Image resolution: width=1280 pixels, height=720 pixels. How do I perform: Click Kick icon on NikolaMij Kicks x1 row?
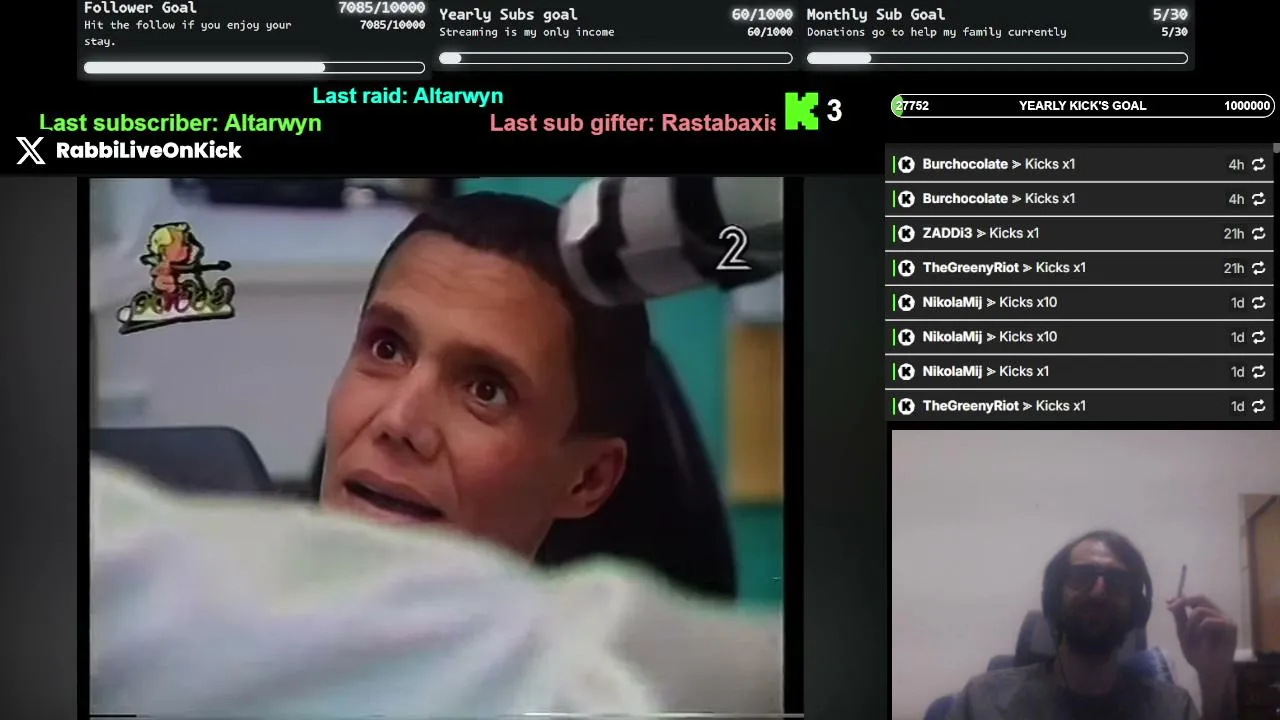[906, 372]
